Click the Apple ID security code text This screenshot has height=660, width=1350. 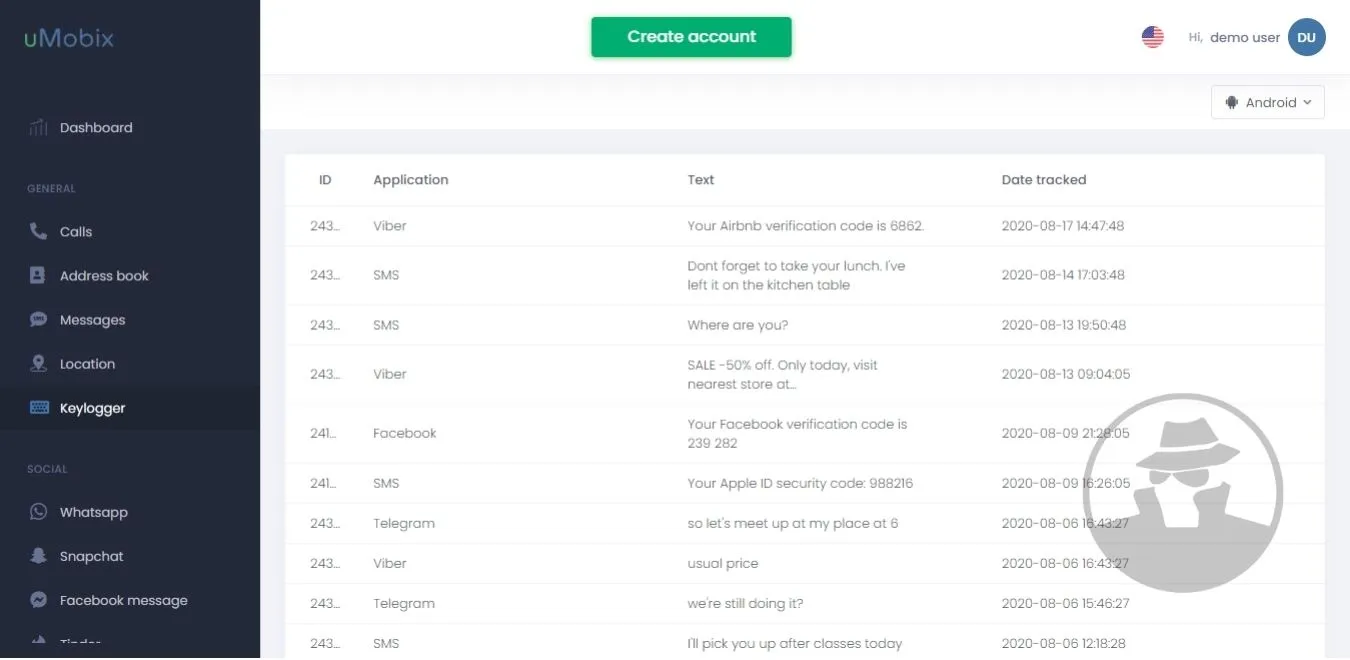point(800,483)
